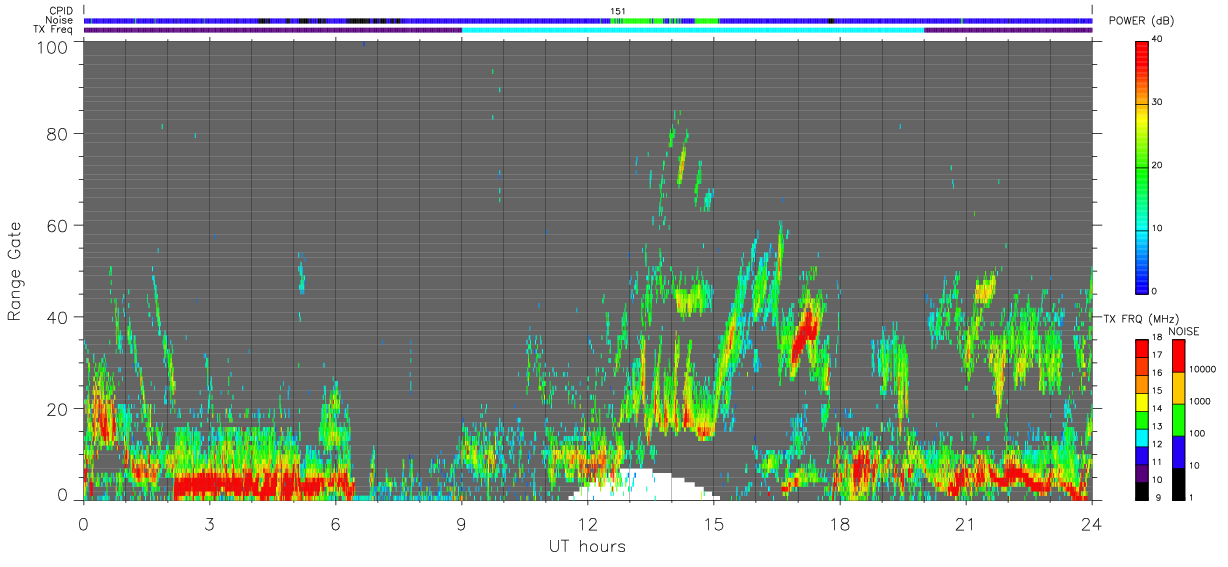Click the 15 label on UT hours axis
The height and width of the screenshot is (567, 1228).
click(713, 525)
